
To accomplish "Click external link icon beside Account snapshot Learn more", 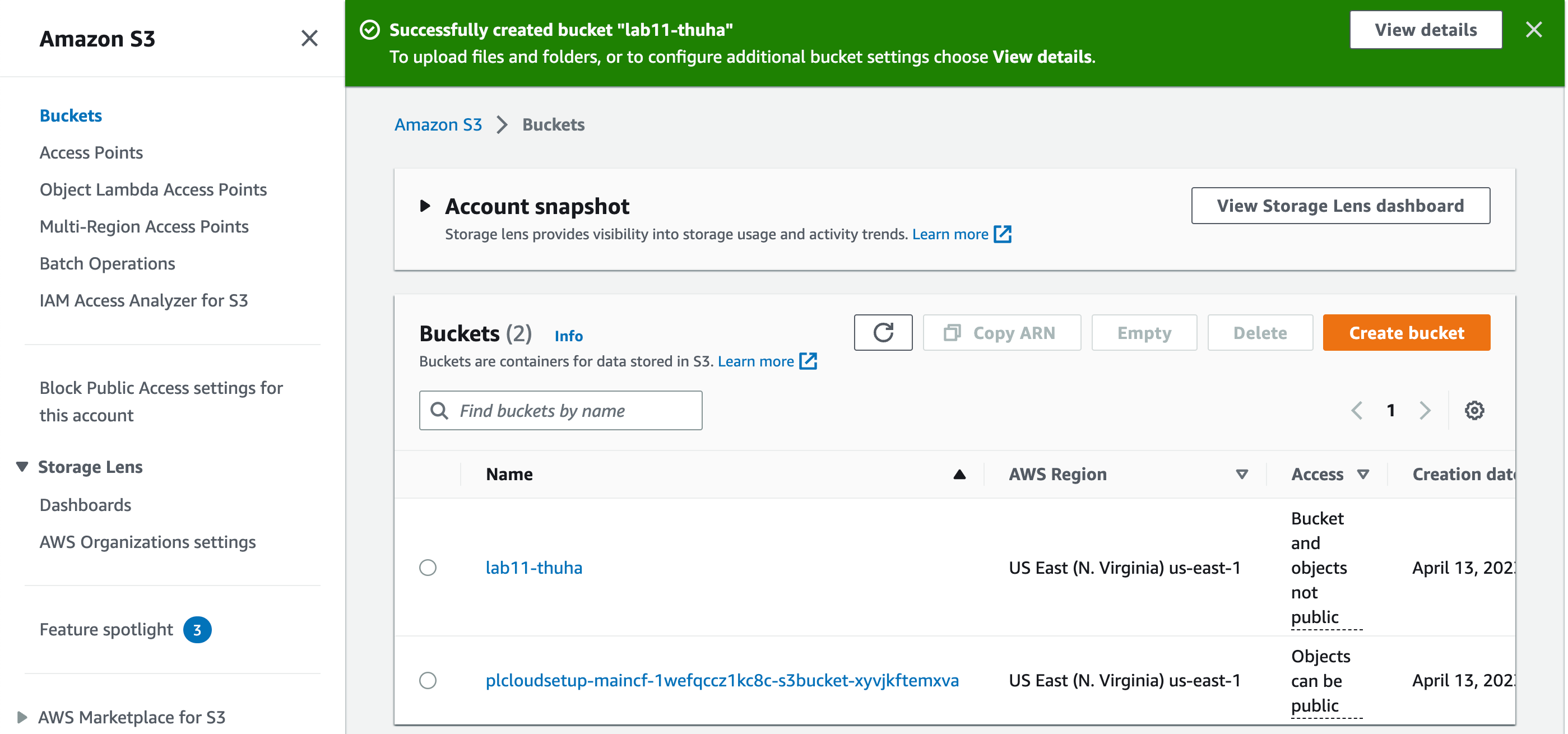I will (1003, 234).
